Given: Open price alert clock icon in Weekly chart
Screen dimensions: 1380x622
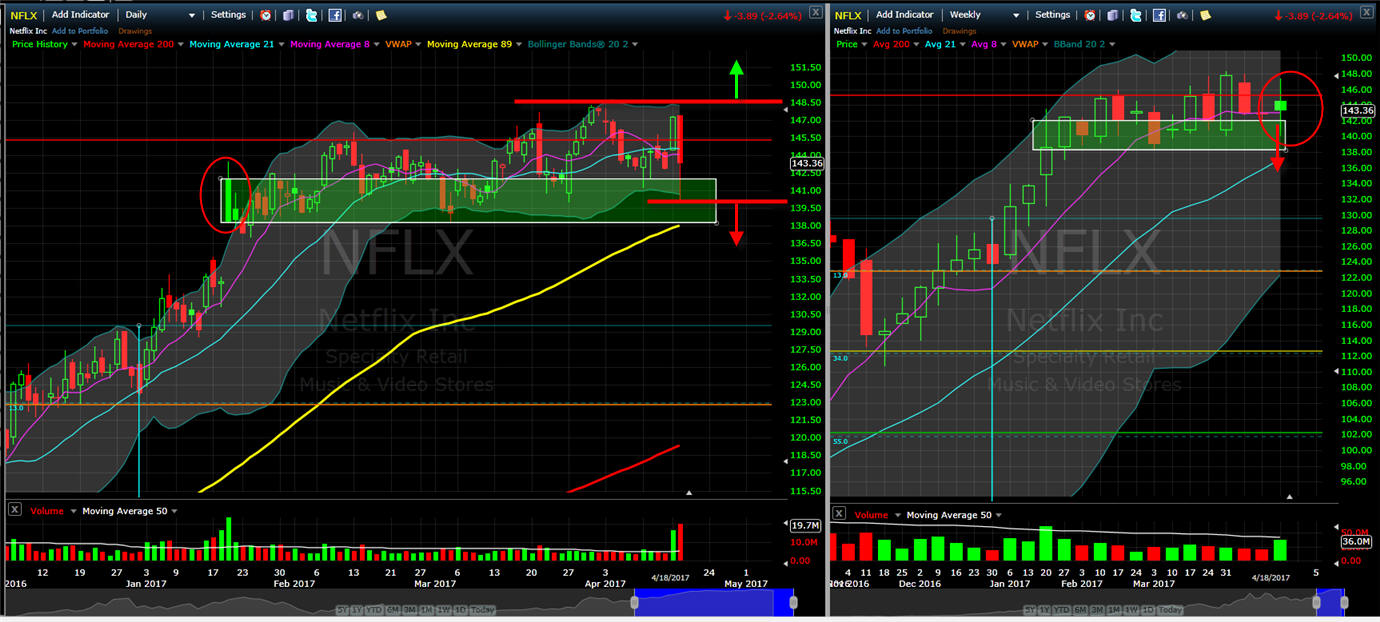Looking at the screenshot, I should tap(1090, 15).
